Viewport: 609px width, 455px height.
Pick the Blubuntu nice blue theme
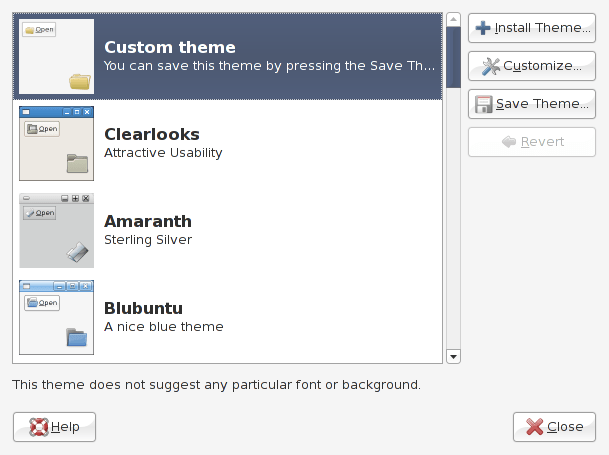tap(164, 317)
